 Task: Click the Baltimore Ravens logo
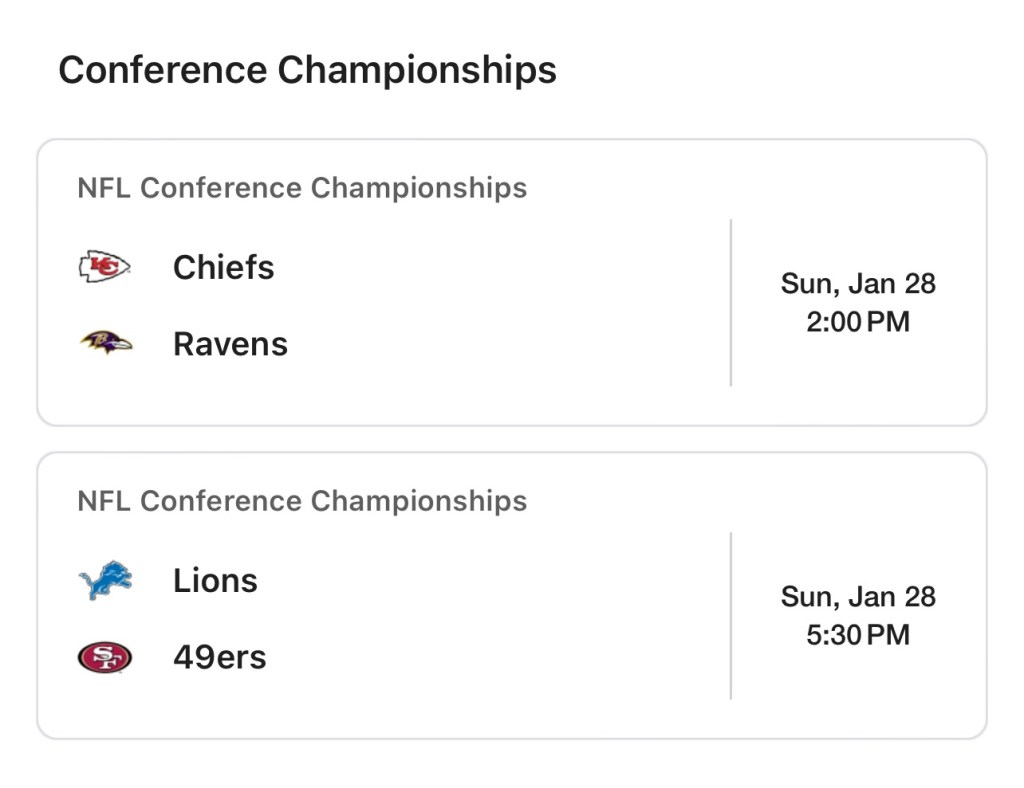(x=105, y=344)
